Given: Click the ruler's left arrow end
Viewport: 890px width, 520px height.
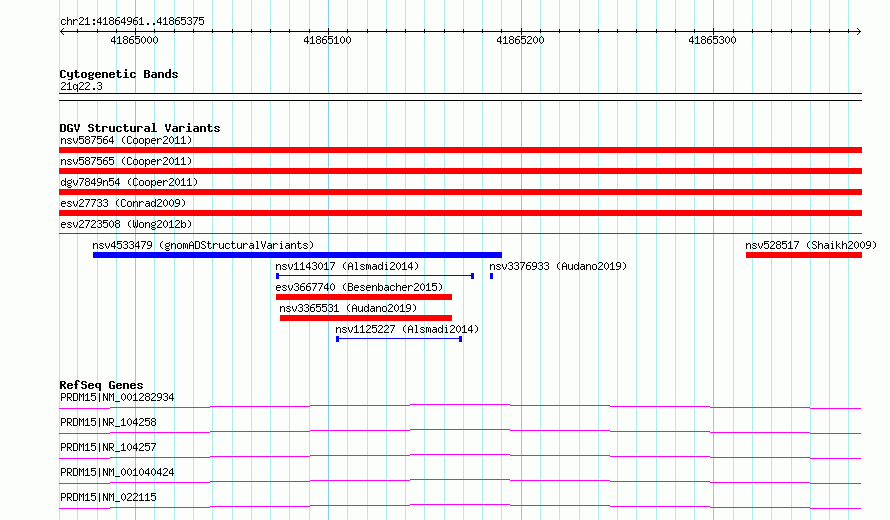Looking at the screenshot, I should 62,32.
